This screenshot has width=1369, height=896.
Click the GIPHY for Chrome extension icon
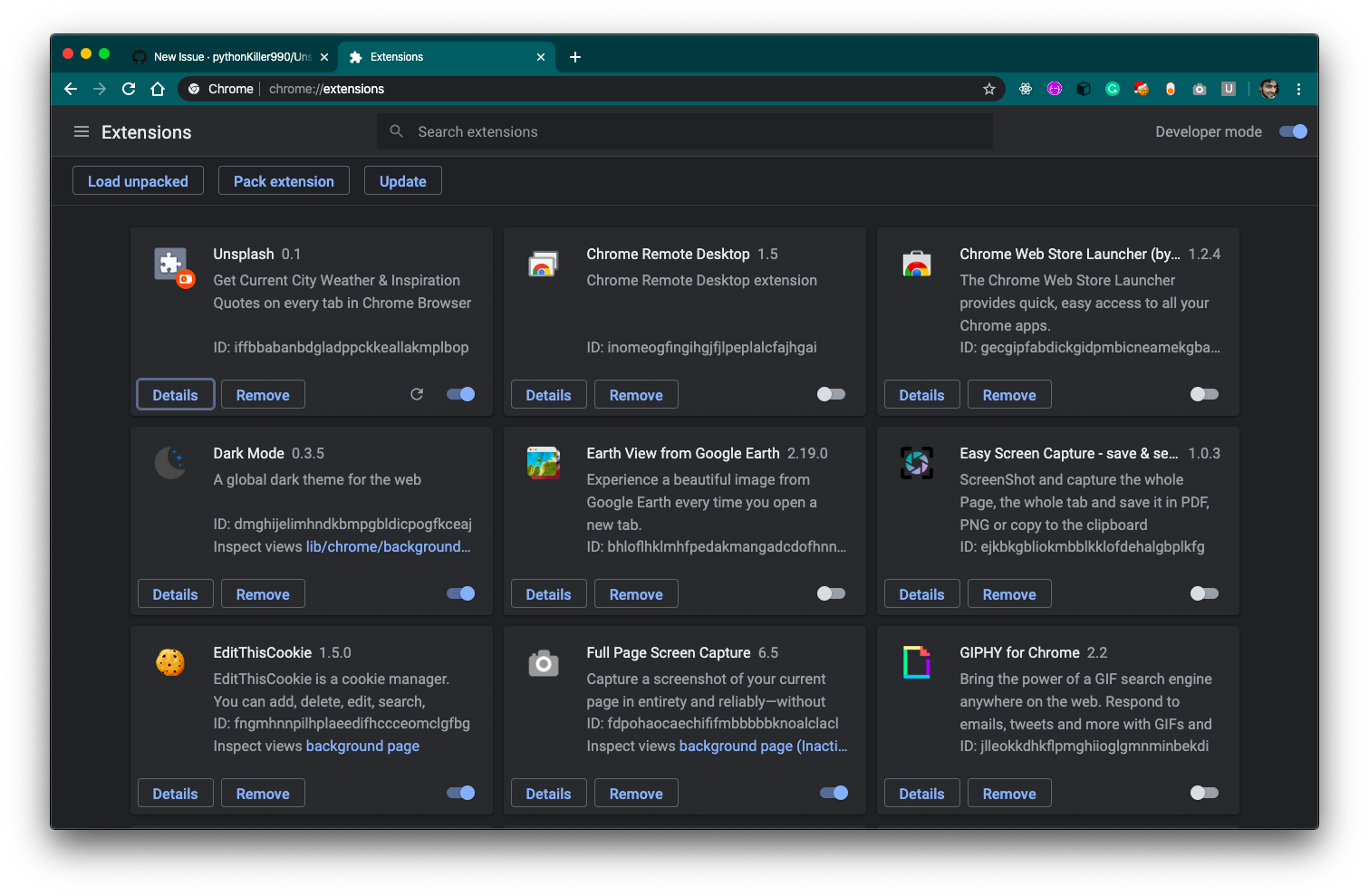click(x=917, y=663)
